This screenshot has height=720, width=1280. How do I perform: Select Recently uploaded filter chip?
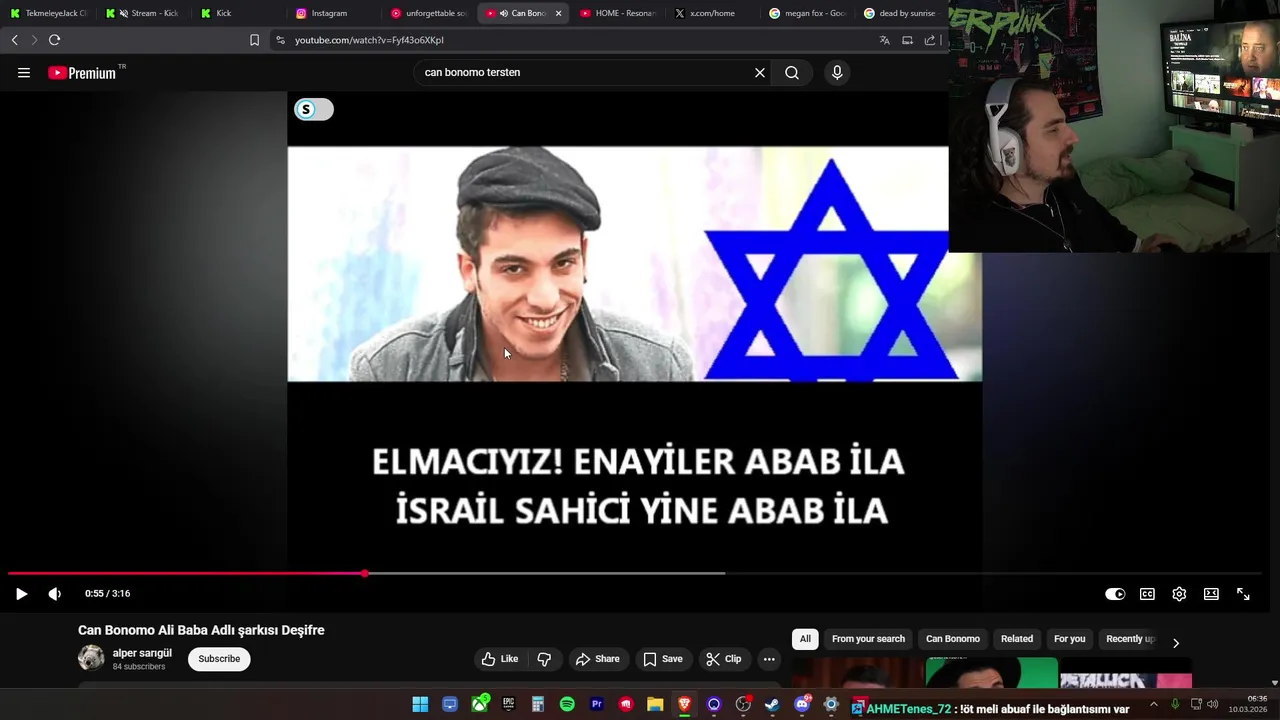click(1130, 639)
